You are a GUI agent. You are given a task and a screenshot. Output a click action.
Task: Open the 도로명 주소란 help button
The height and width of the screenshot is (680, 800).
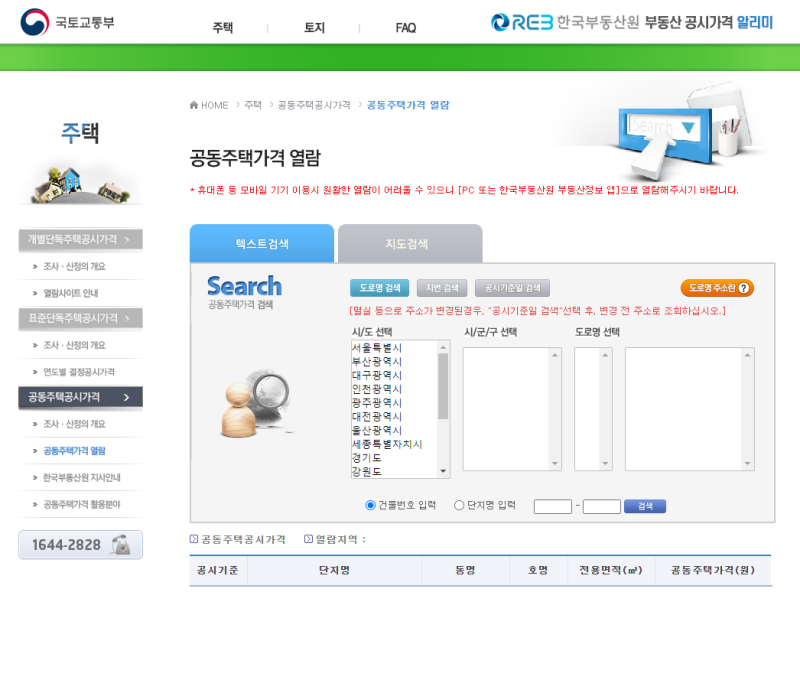(717, 288)
